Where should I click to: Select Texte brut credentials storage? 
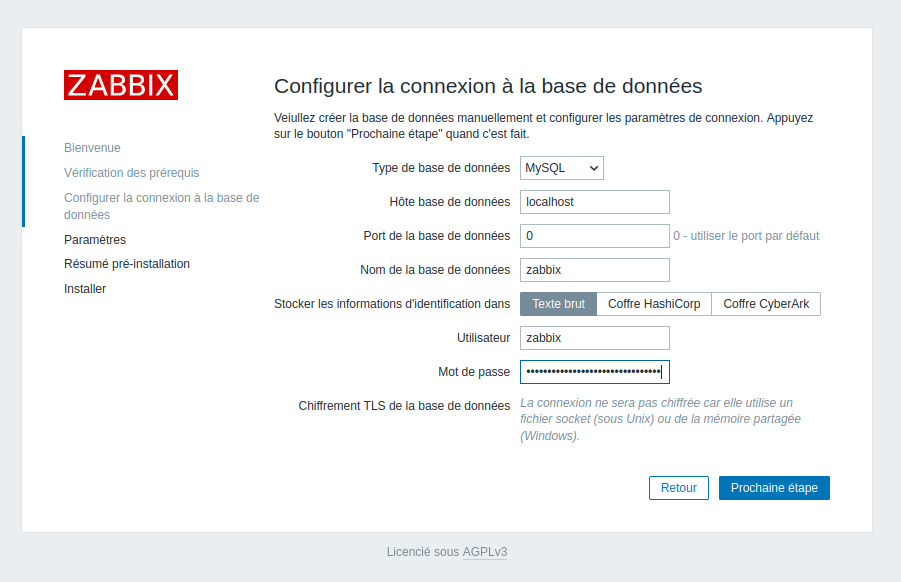[x=558, y=304]
